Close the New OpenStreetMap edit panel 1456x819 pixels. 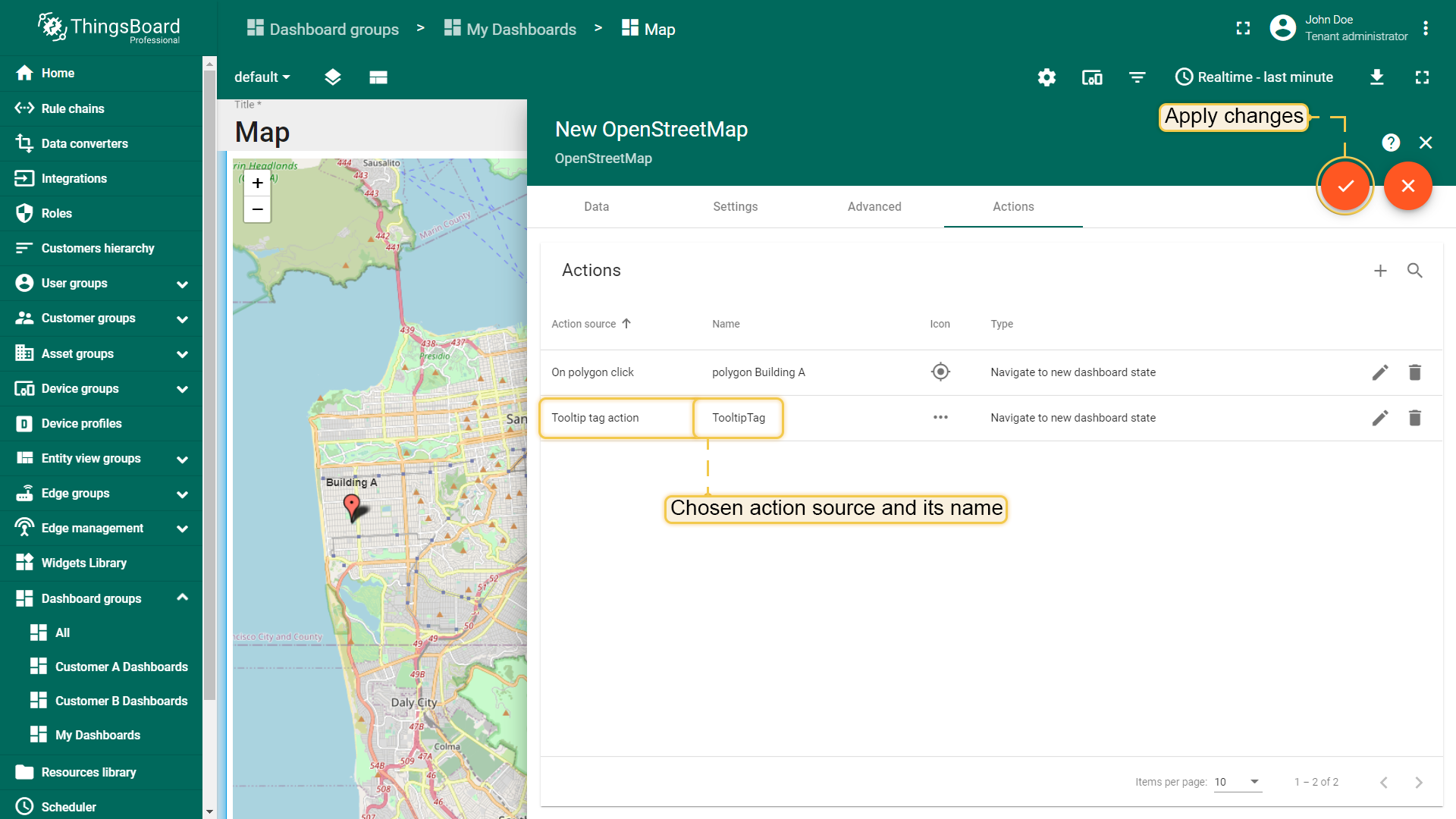coord(1426,143)
